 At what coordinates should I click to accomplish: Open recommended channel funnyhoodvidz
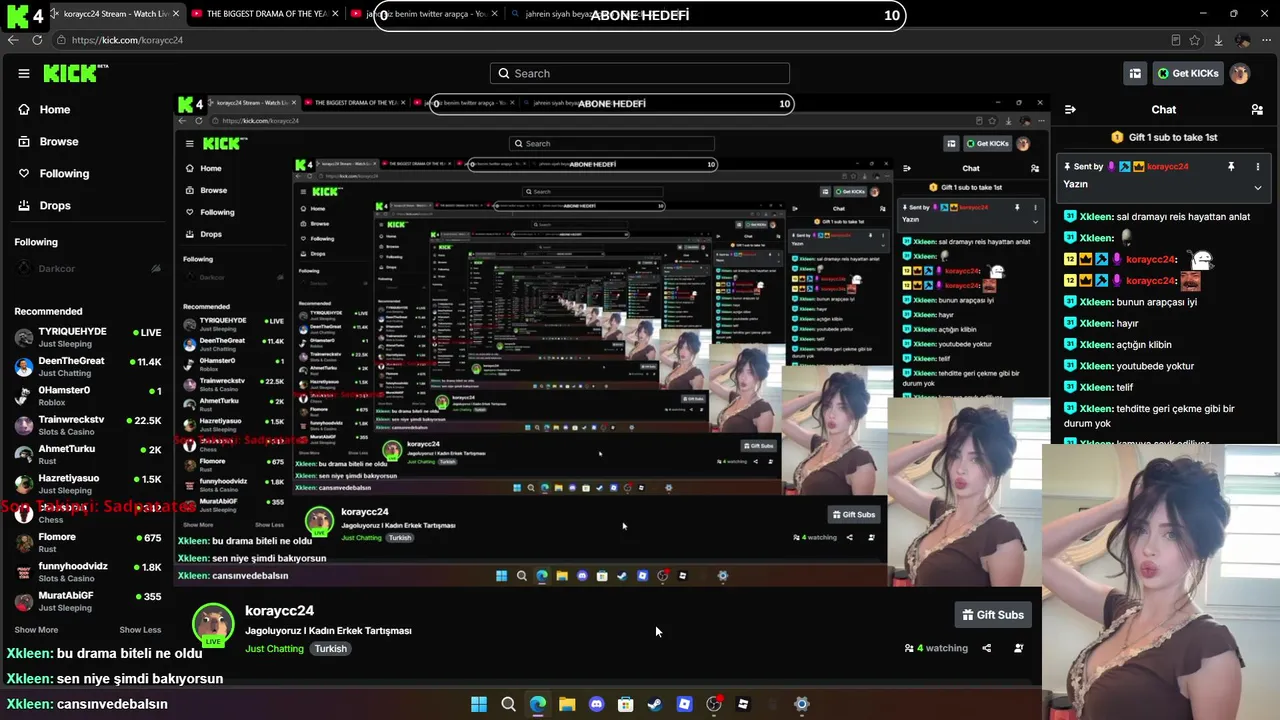coord(88,572)
